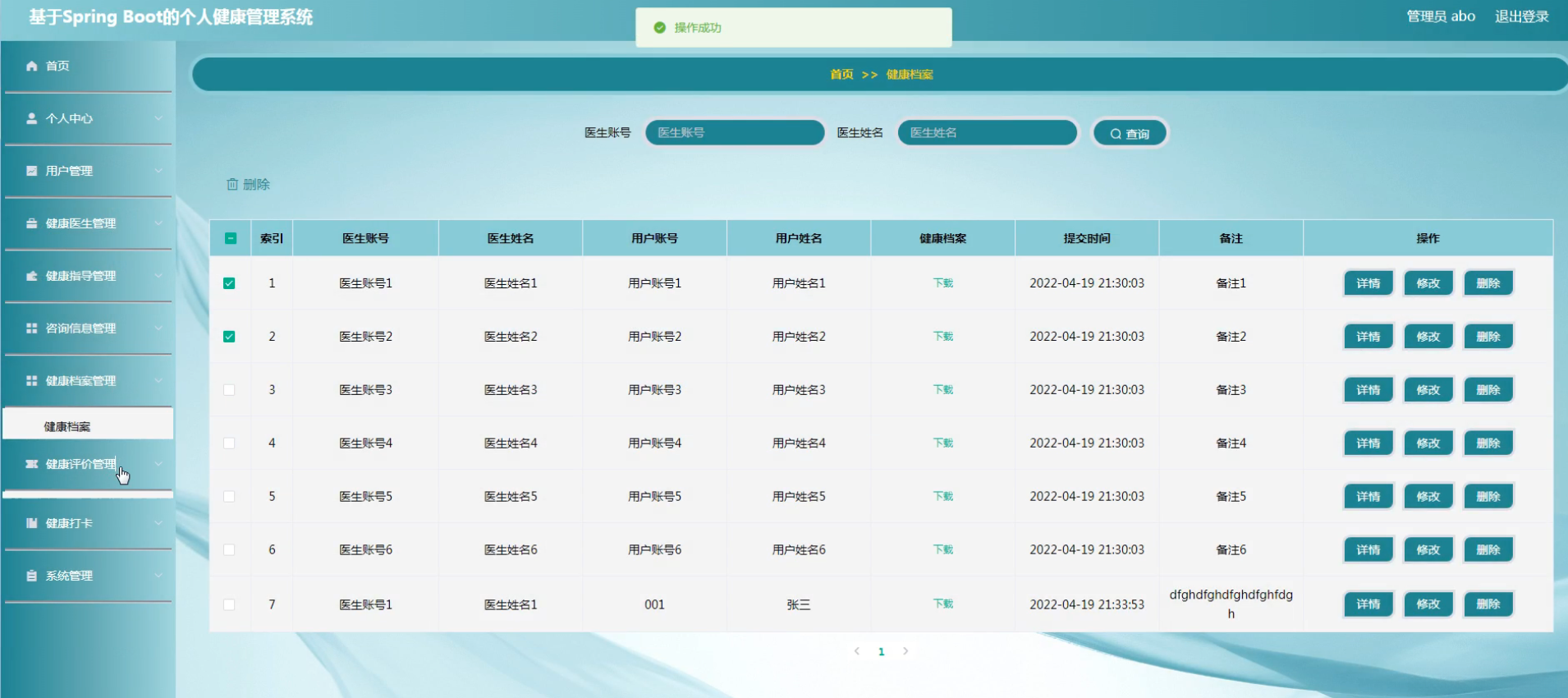
Task: Click the home icon beside 首页 in sidebar
Action: 31,66
